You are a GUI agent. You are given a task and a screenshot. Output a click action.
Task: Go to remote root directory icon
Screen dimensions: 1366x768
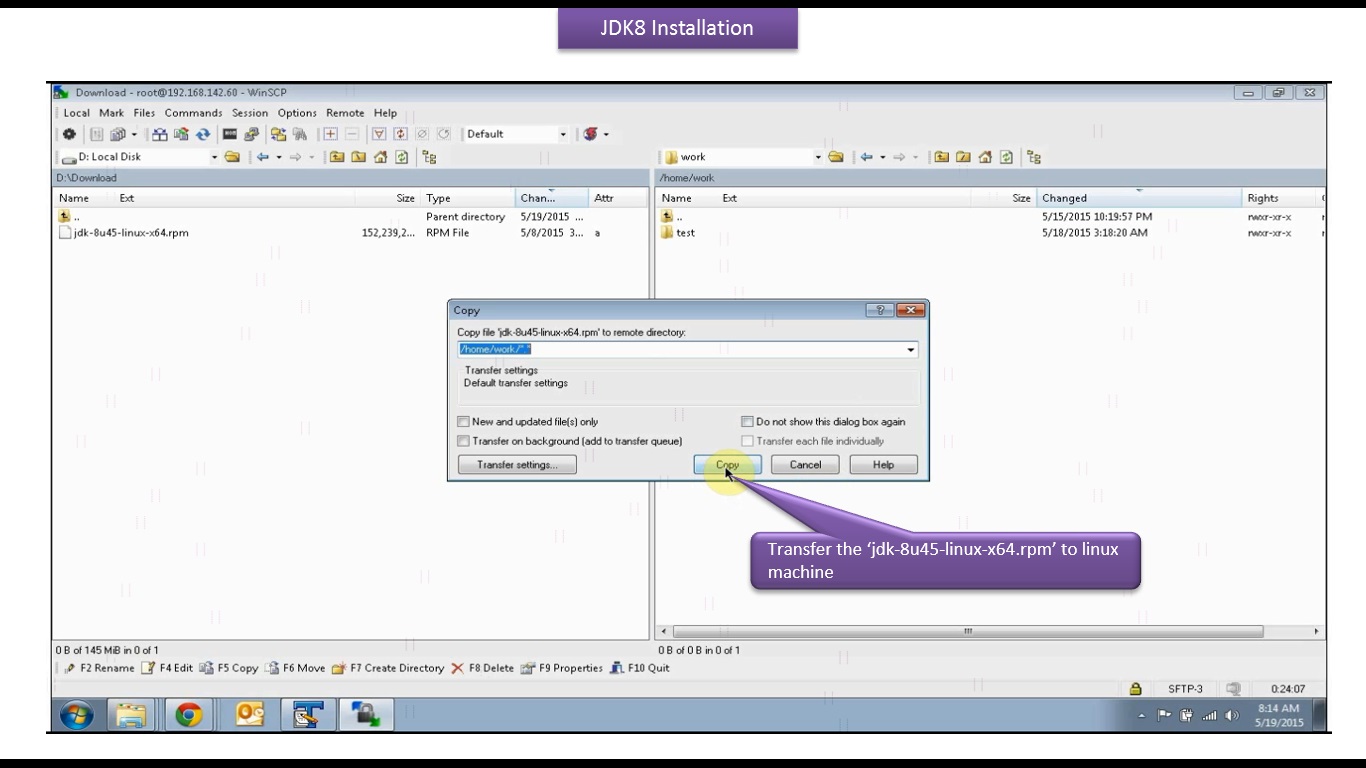point(963,157)
